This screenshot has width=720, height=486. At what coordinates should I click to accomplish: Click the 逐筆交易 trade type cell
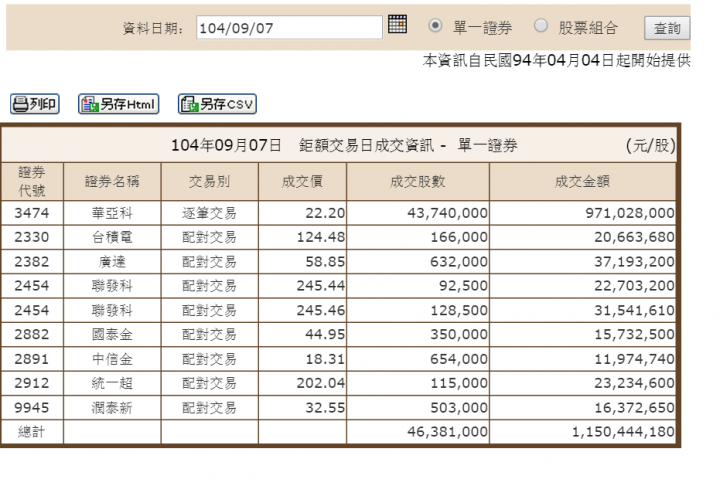(x=209, y=213)
